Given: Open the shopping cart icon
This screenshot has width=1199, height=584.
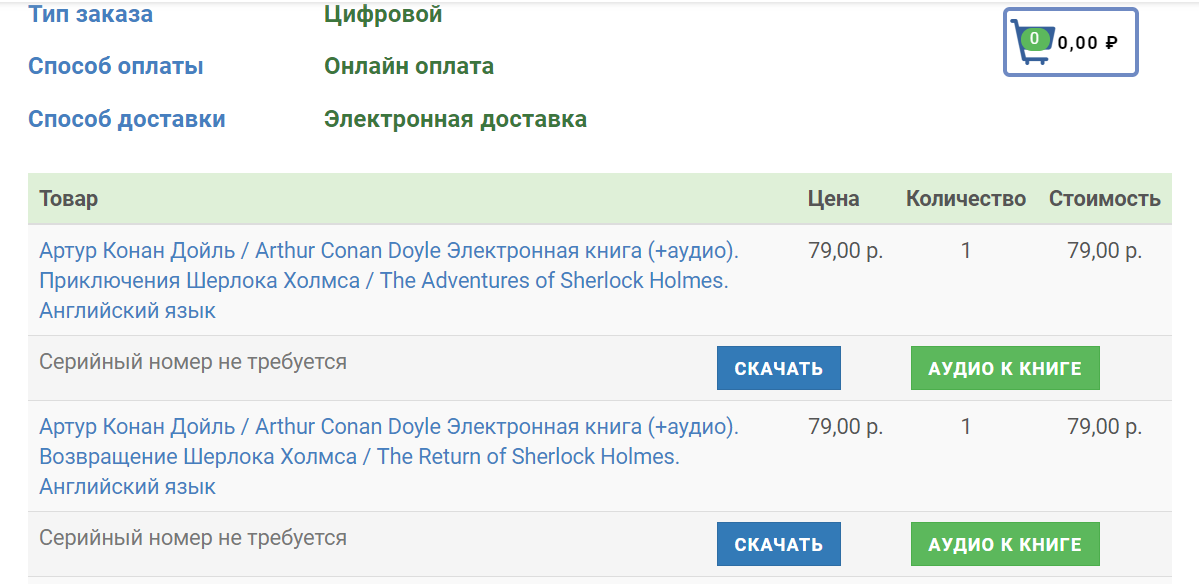Looking at the screenshot, I should click(1032, 42).
